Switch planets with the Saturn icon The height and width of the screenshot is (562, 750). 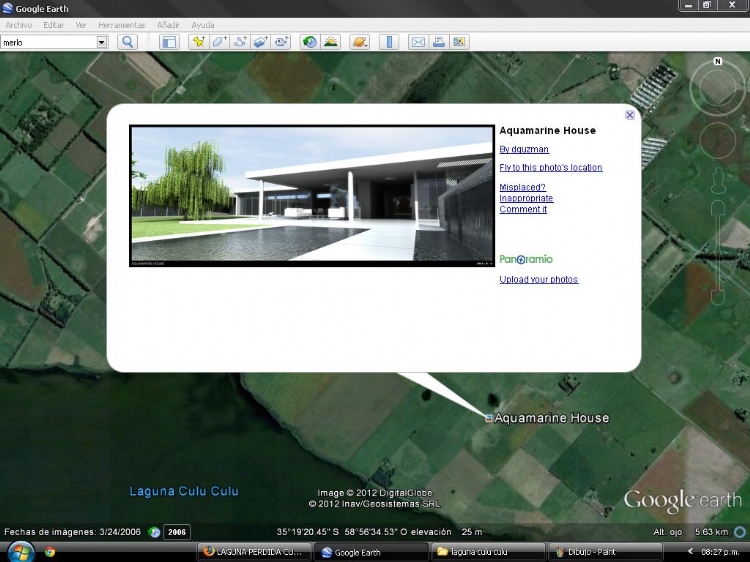[x=360, y=42]
